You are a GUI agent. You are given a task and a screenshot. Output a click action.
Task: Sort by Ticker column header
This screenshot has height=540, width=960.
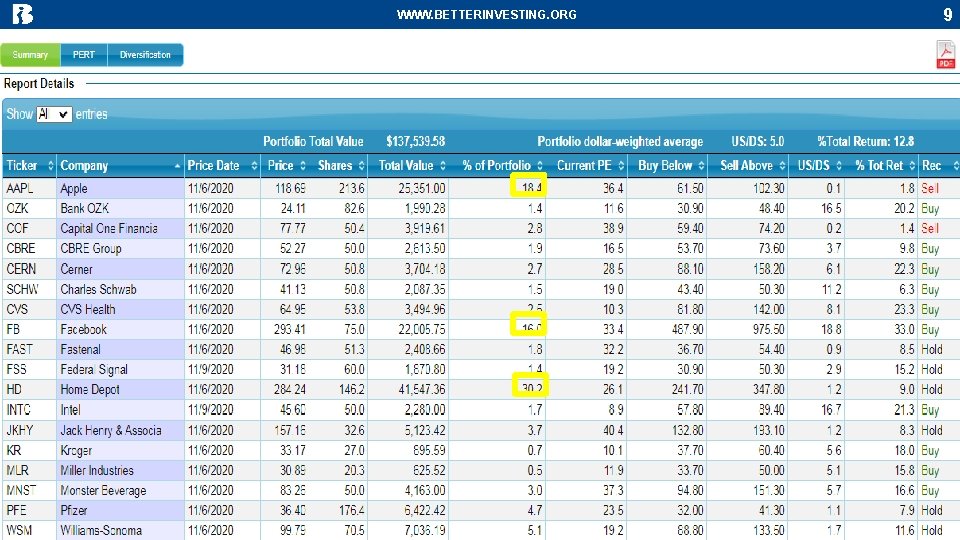pos(29,165)
